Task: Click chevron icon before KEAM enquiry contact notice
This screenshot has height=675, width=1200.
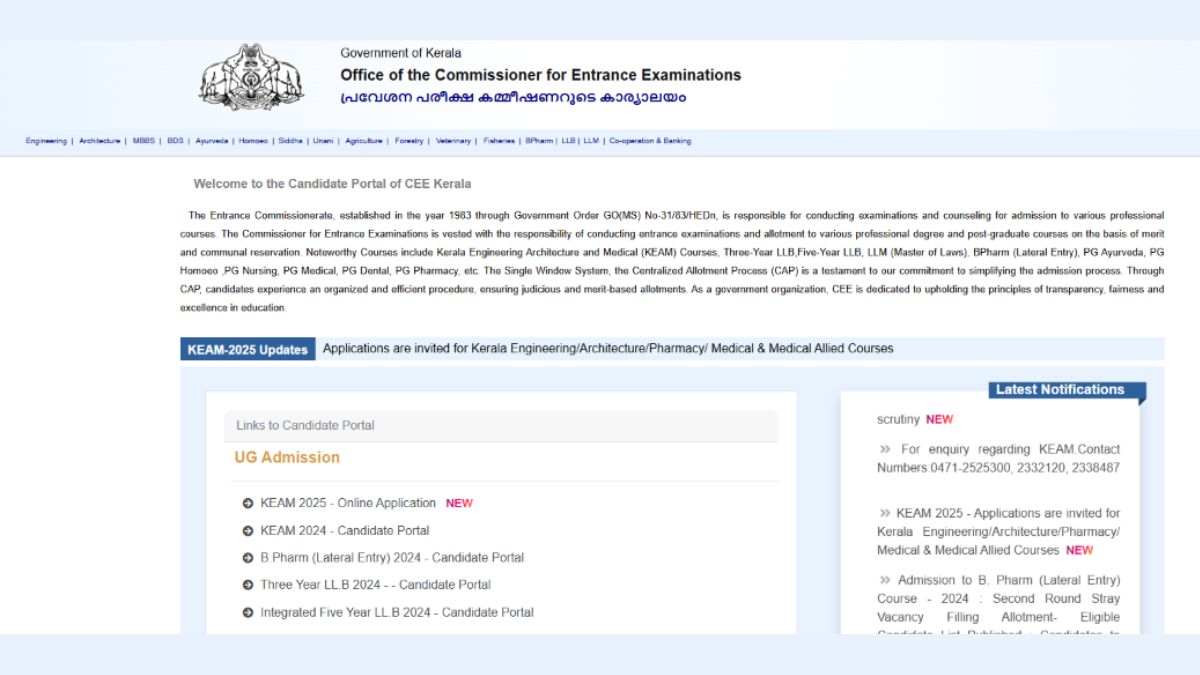Action: pos(884,450)
